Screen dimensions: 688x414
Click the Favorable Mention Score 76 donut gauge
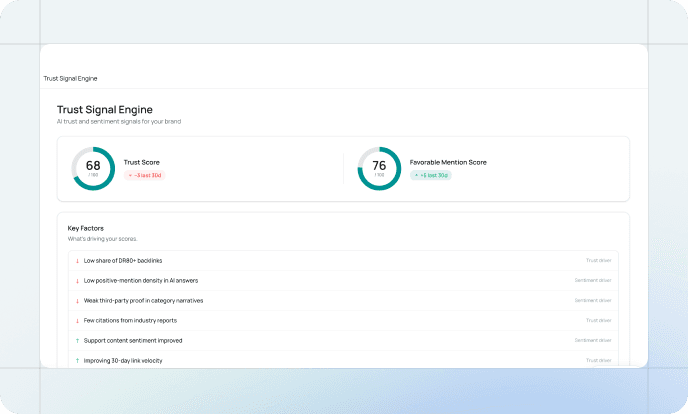pyautogui.click(x=379, y=168)
